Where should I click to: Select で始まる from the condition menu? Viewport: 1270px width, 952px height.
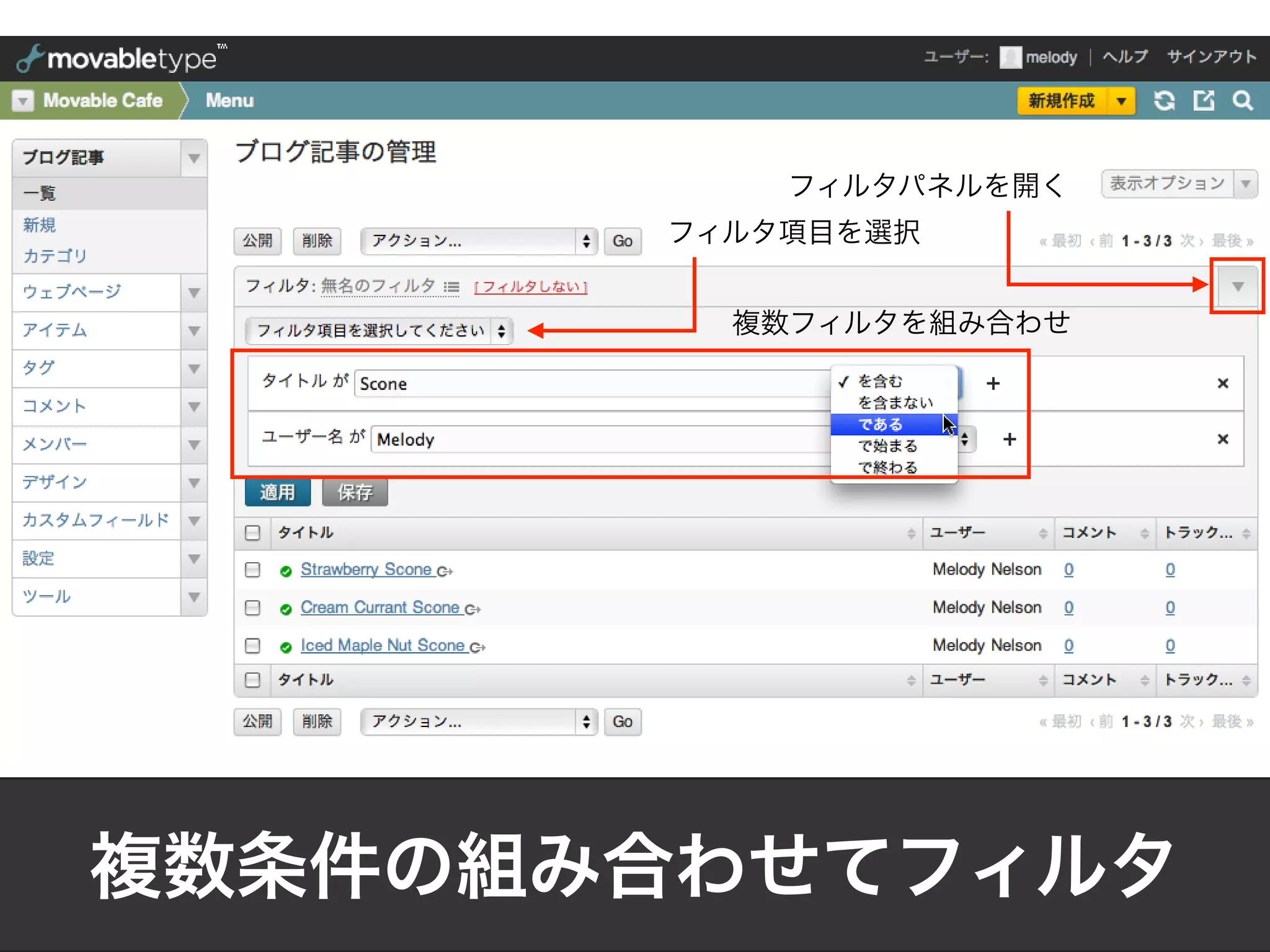[887, 446]
